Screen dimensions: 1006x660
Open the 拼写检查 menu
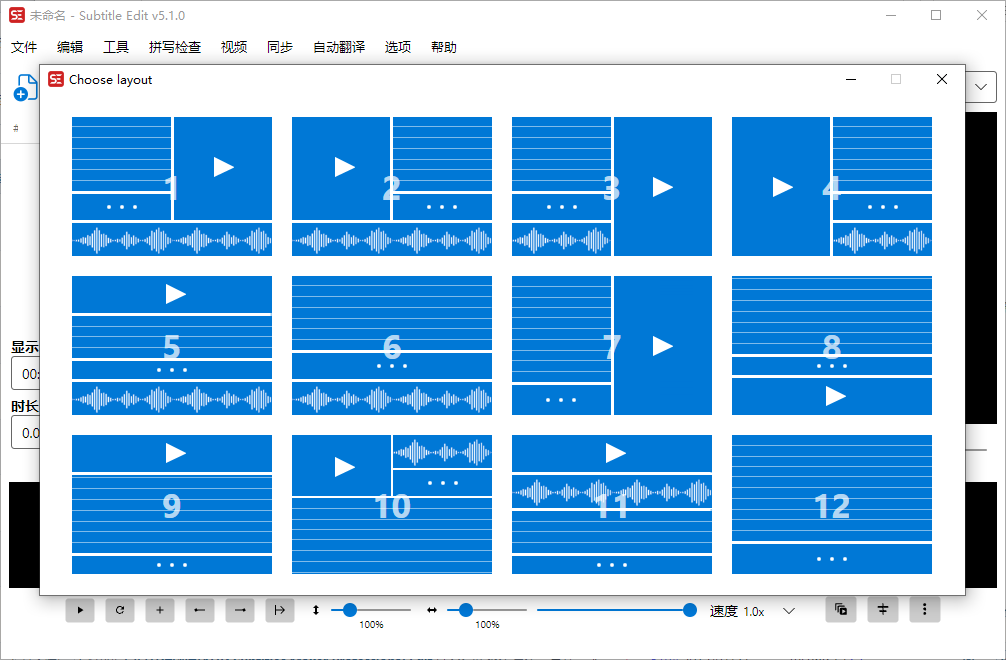click(x=175, y=47)
